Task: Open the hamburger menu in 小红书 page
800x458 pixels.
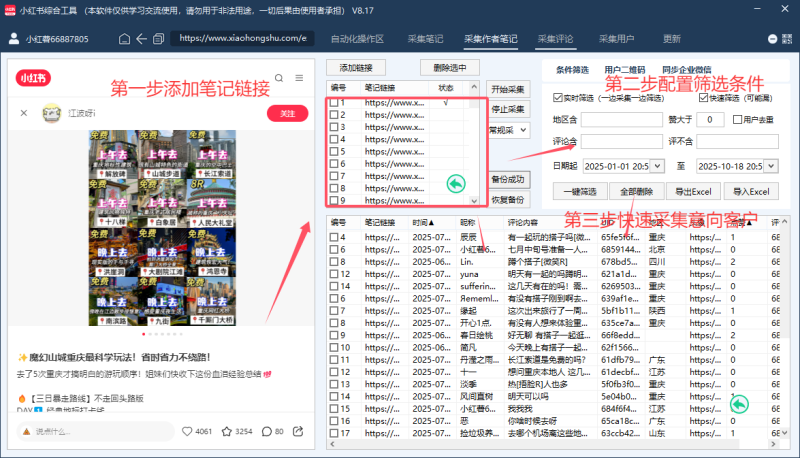Action: (x=299, y=78)
